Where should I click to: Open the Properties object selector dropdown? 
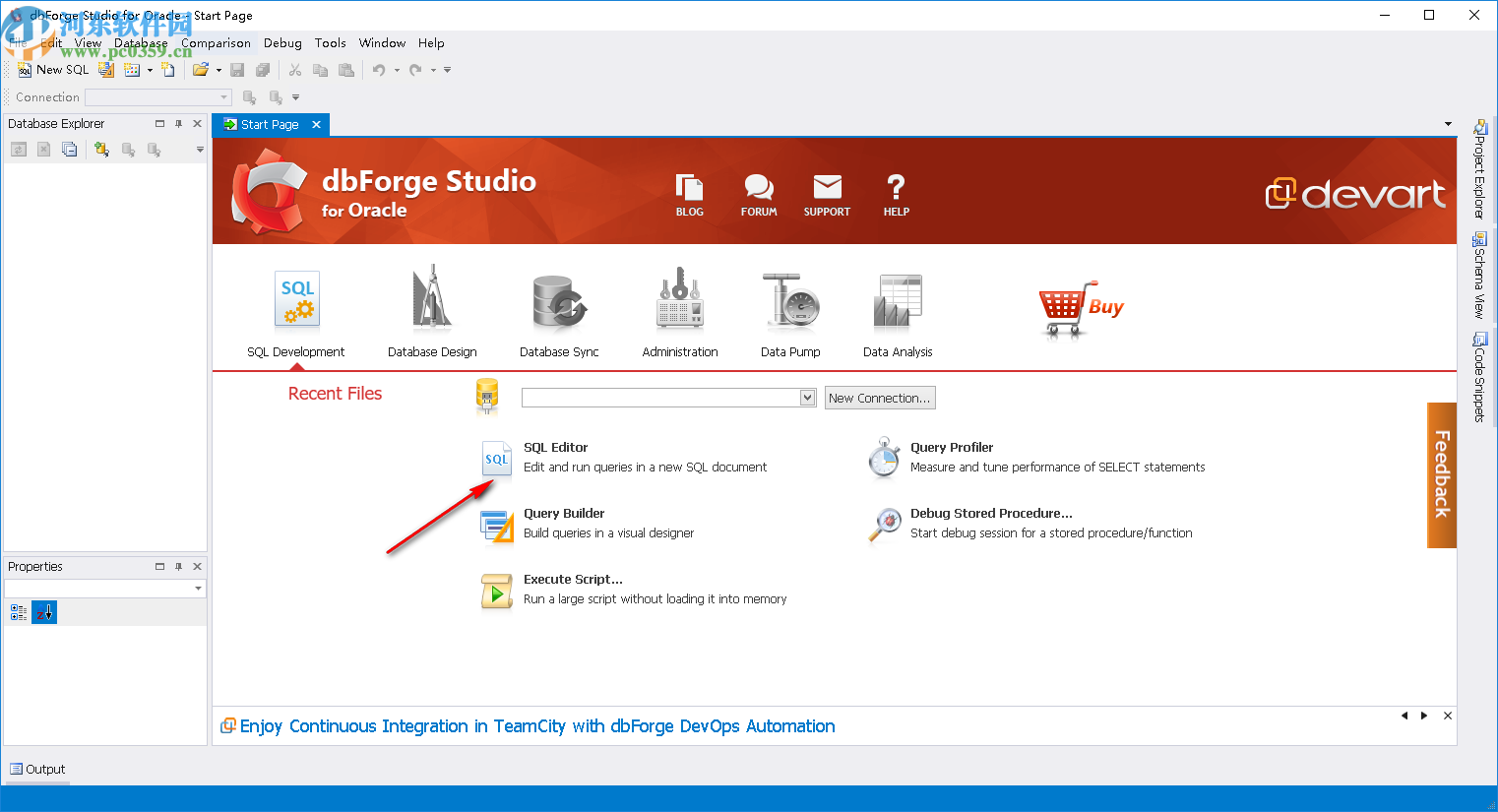(196, 588)
